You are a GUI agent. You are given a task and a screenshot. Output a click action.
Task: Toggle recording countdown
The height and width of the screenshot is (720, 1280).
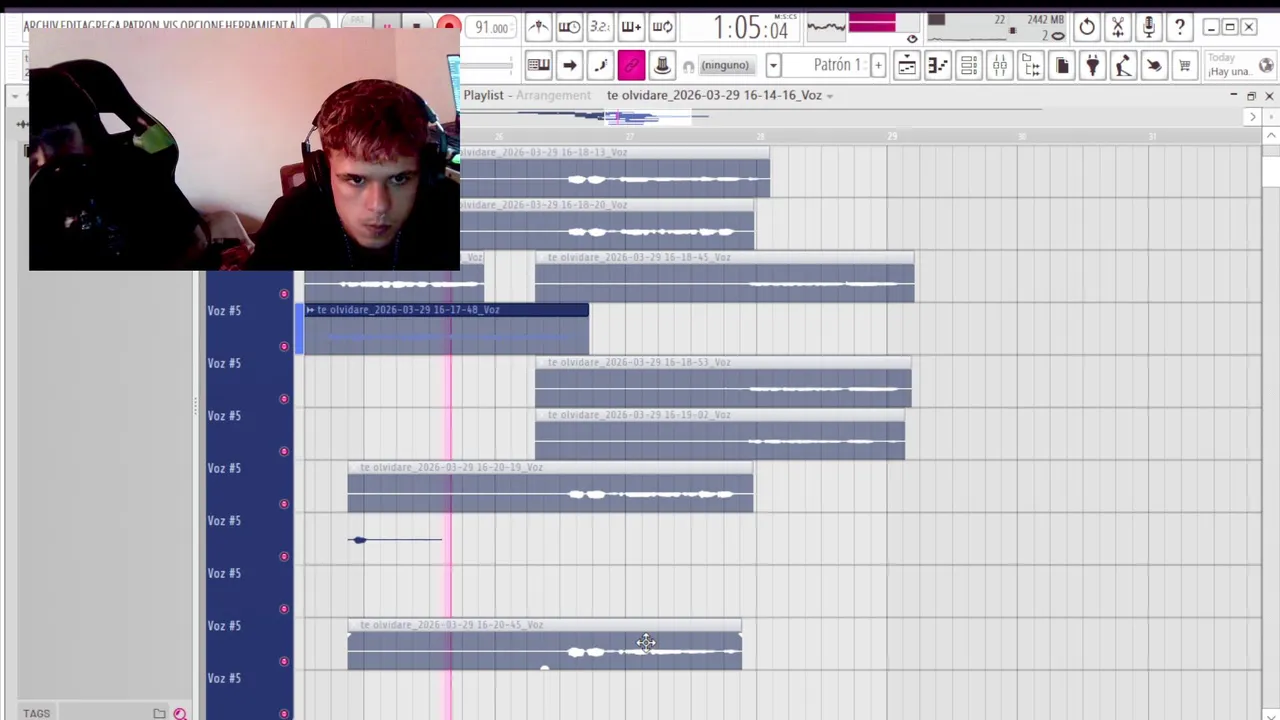[599, 27]
